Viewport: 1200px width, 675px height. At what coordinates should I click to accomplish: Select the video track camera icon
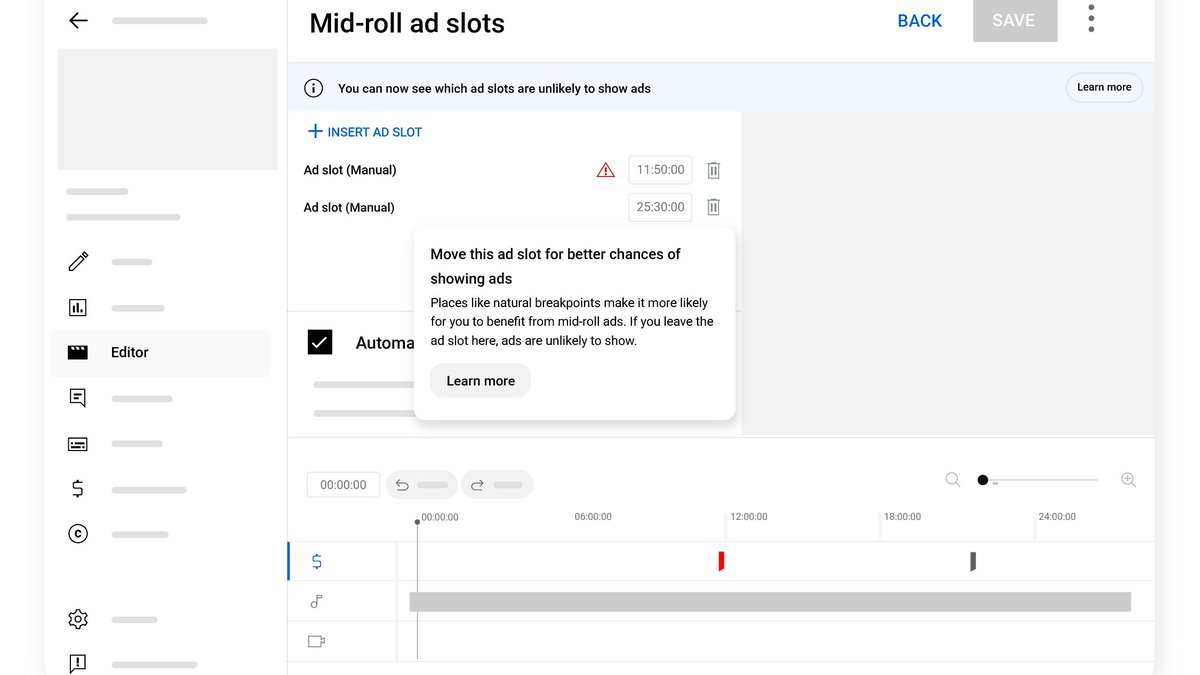pos(316,641)
